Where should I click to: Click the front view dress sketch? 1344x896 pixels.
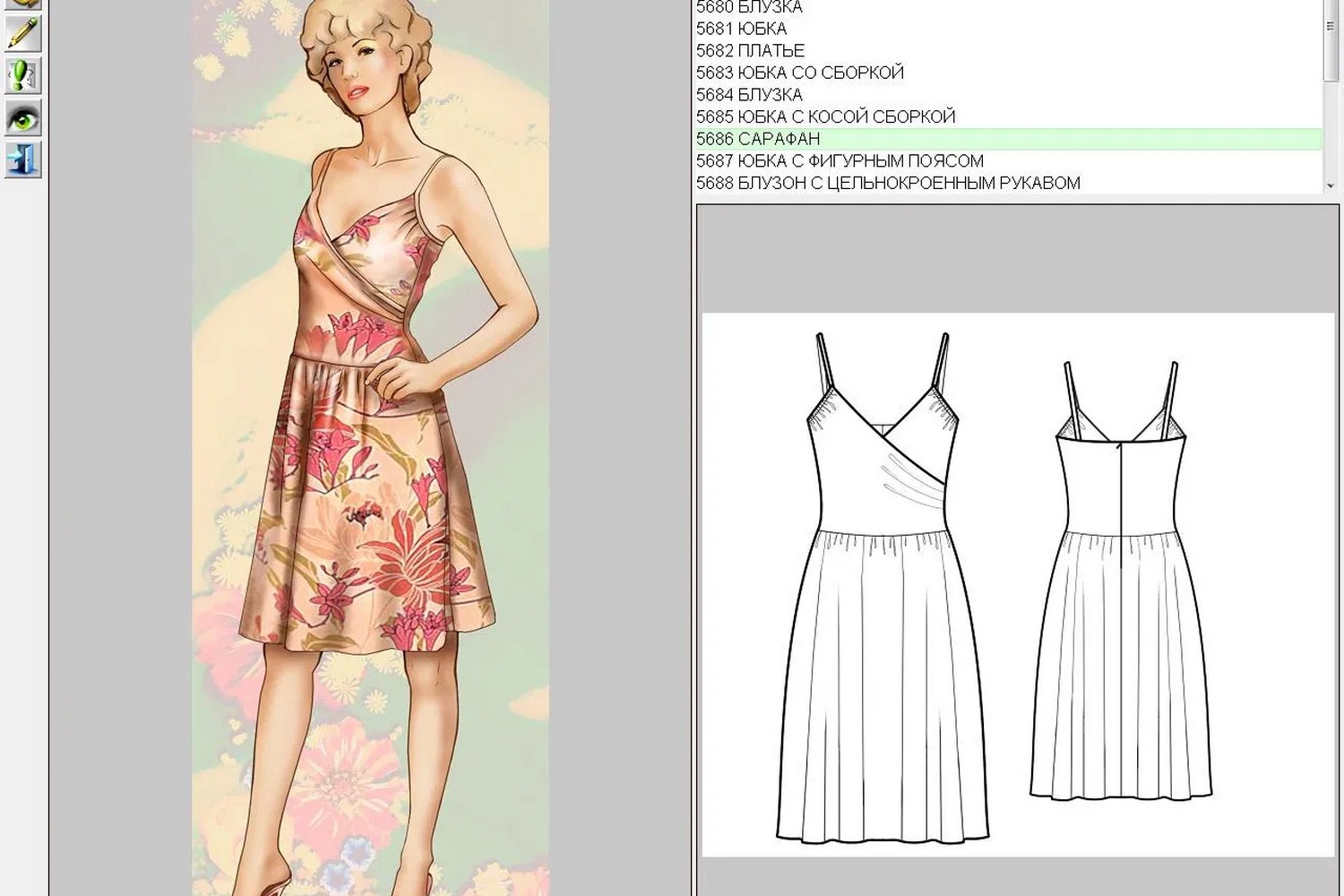tap(883, 587)
